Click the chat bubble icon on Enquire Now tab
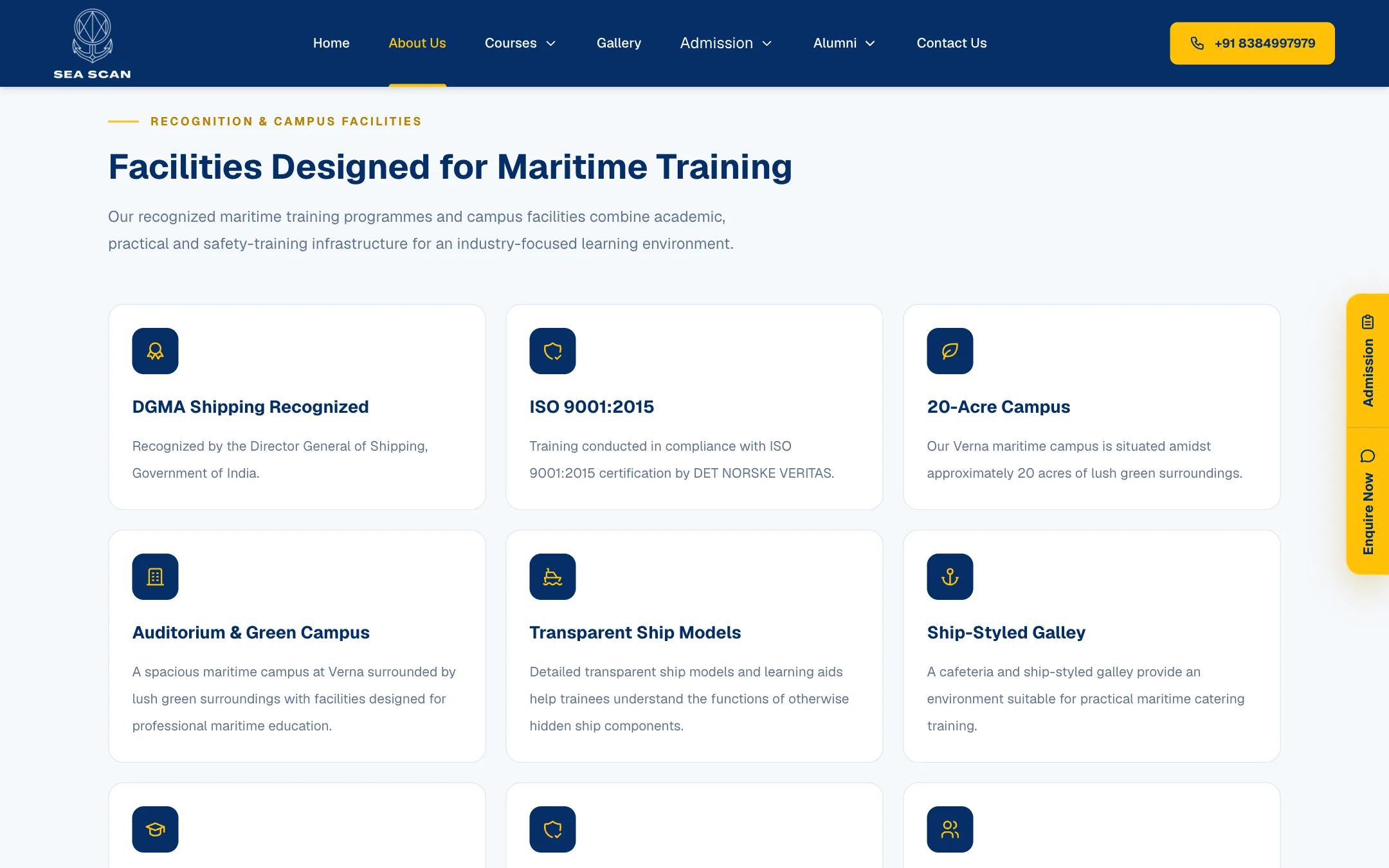Image resolution: width=1389 pixels, height=868 pixels. (x=1368, y=456)
